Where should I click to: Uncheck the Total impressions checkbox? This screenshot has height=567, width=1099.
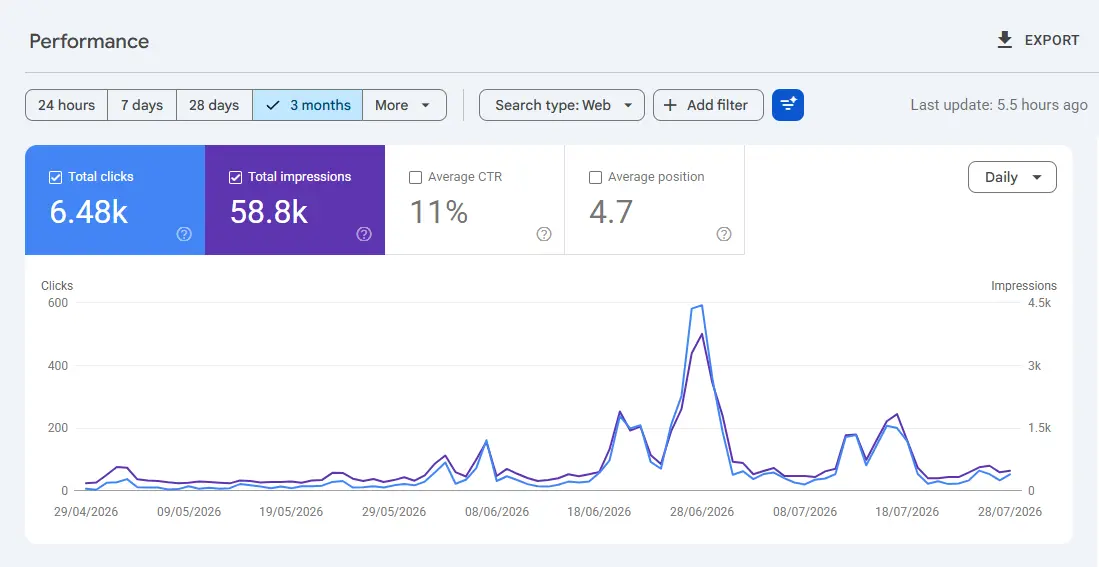point(236,177)
